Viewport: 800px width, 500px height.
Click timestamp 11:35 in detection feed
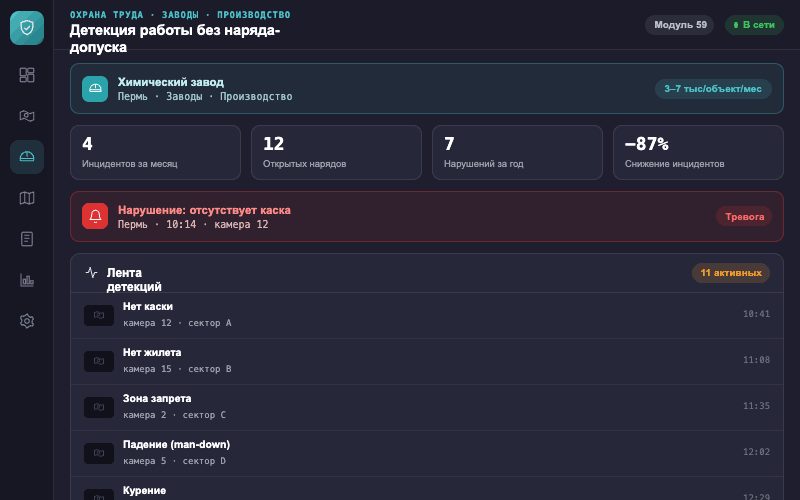point(756,406)
